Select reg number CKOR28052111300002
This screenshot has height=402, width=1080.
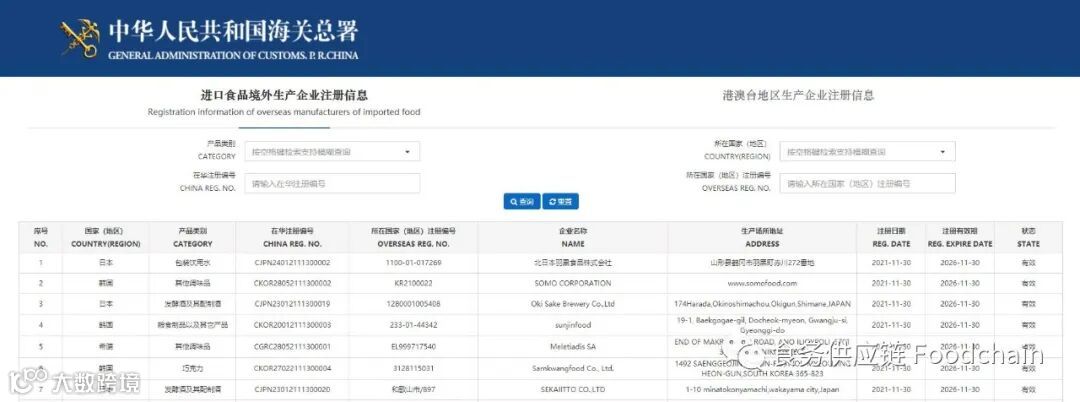click(x=293, y=283)
